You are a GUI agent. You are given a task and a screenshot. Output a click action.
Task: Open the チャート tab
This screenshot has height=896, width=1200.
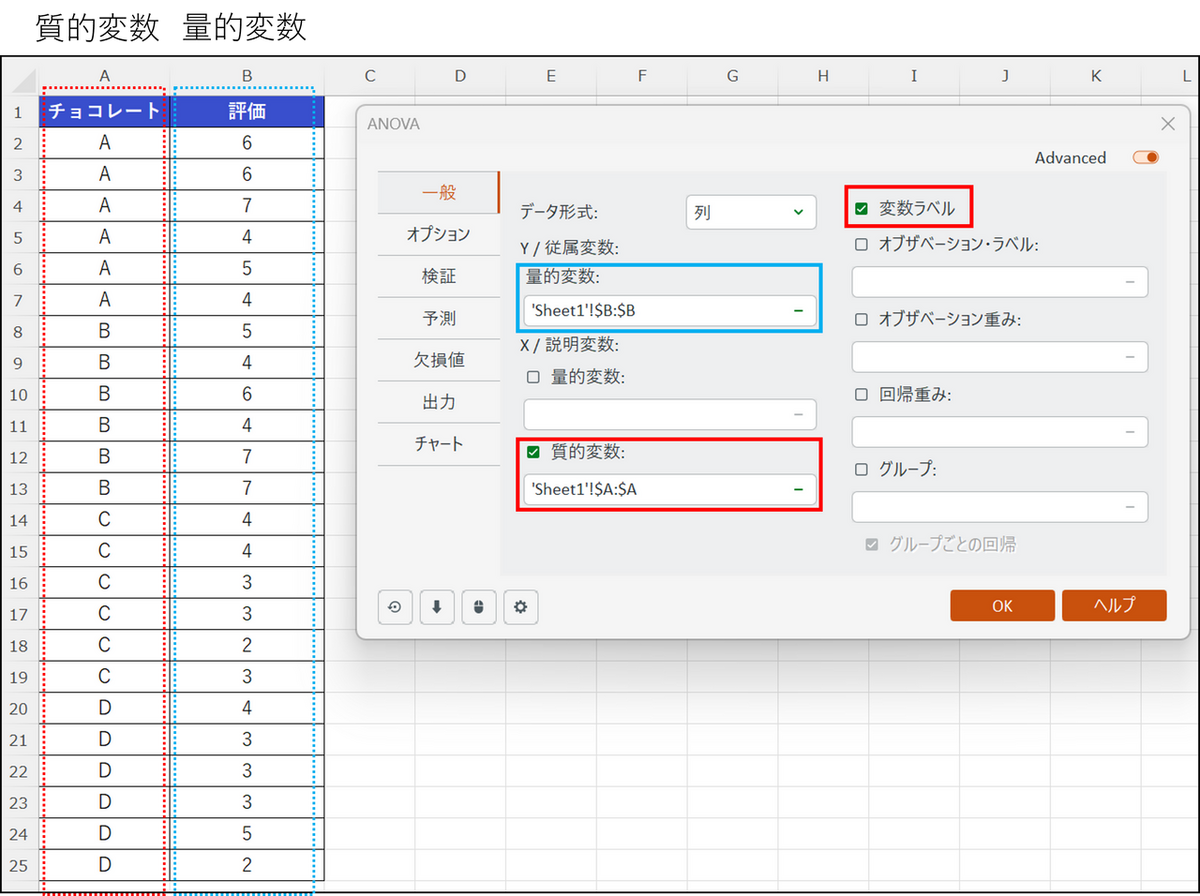coord(438,443)
